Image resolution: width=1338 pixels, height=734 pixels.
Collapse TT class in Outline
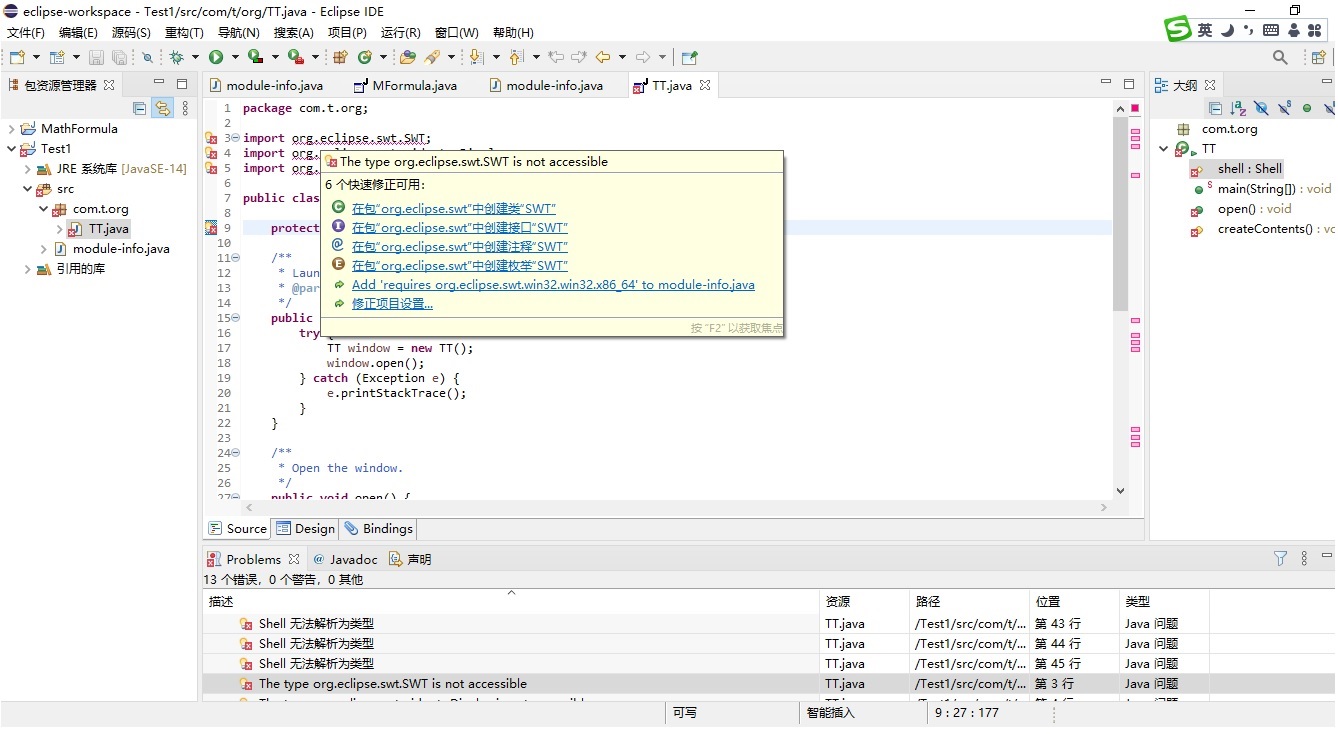(x=1164, y=149)
